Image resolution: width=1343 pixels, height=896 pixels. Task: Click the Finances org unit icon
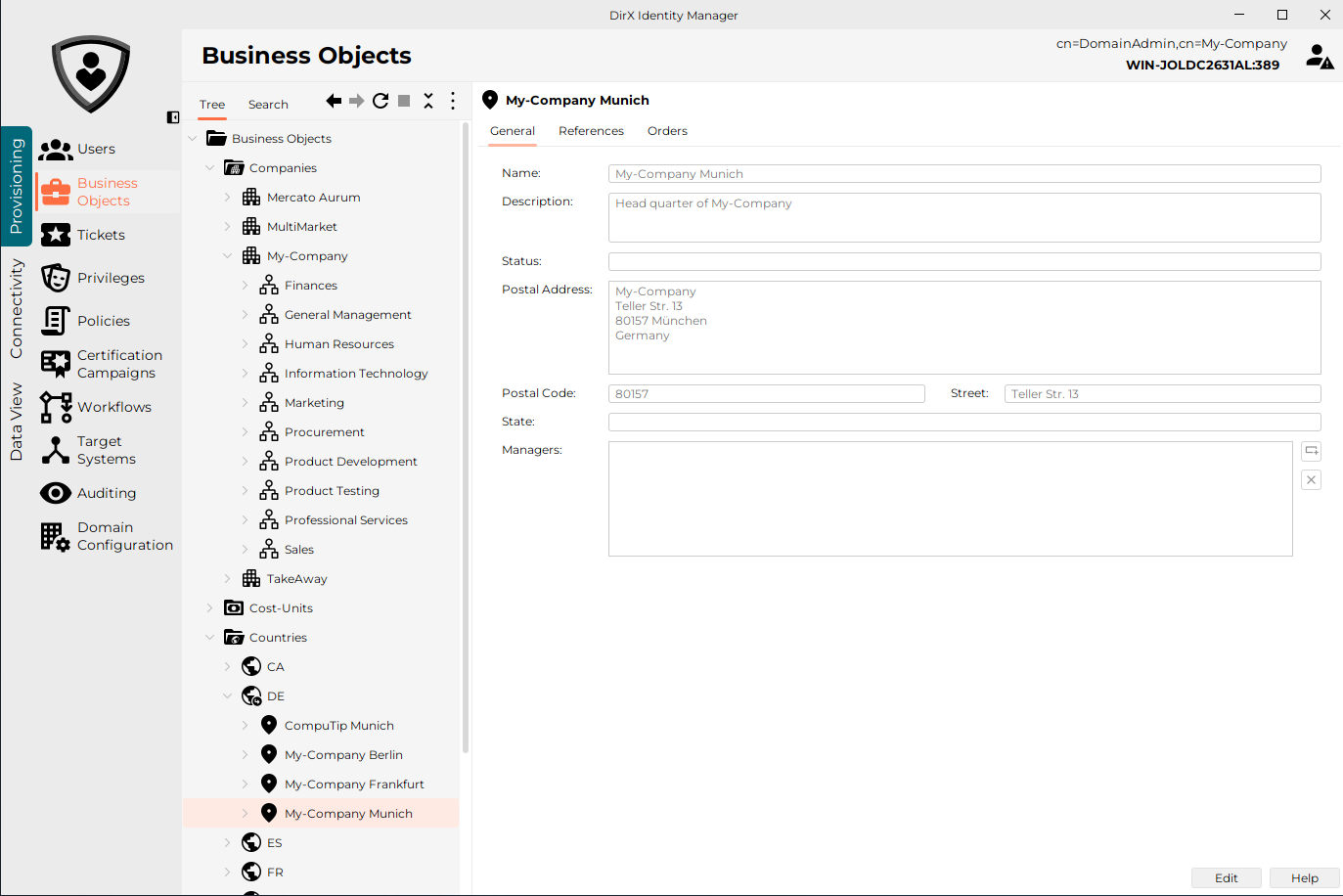point(269,285)
